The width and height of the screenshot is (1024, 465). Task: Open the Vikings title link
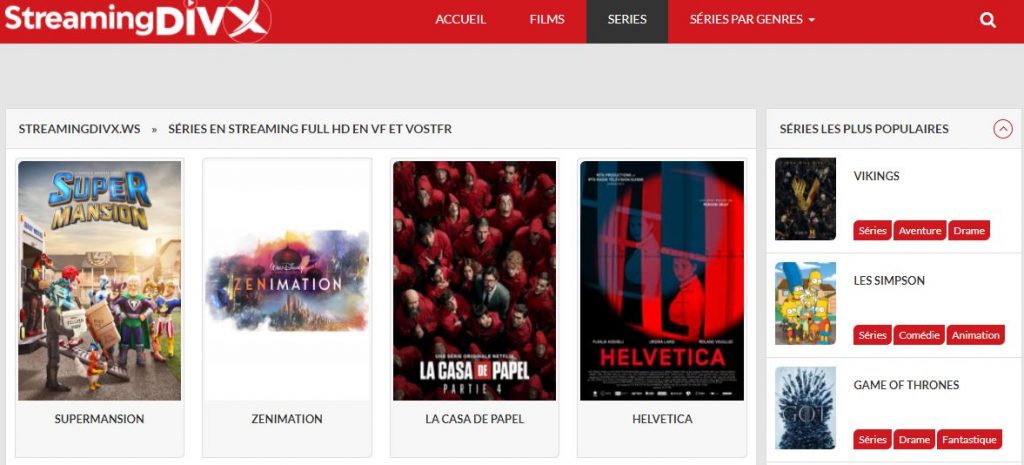click(x=876, y=176)
